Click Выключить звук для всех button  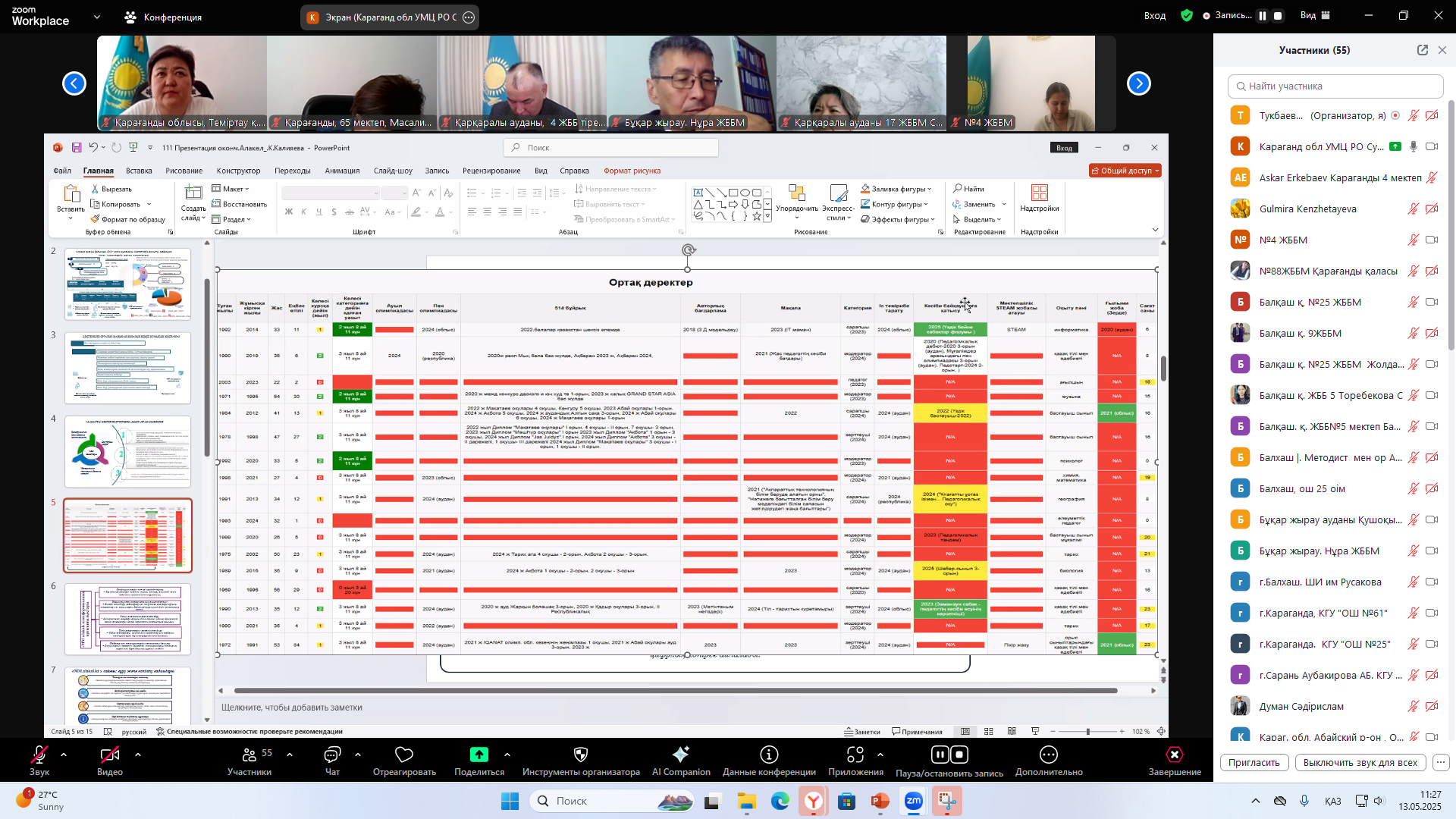tap(1360, 763)
